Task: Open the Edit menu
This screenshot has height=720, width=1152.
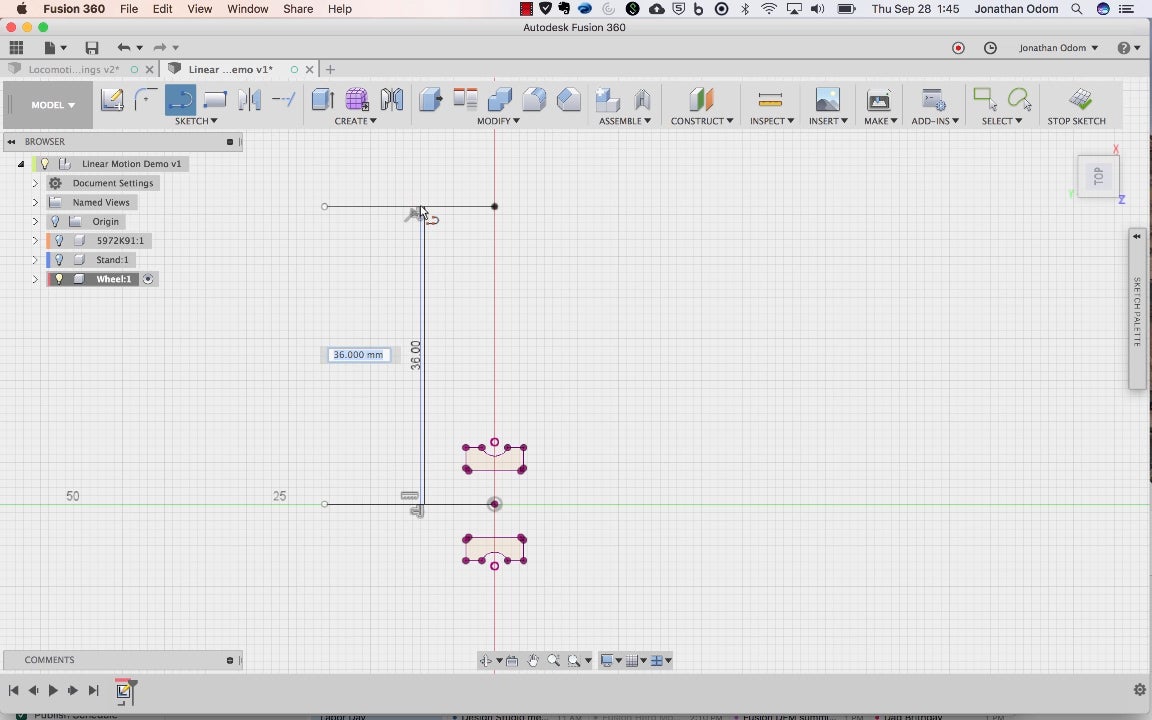Action: 162,9
